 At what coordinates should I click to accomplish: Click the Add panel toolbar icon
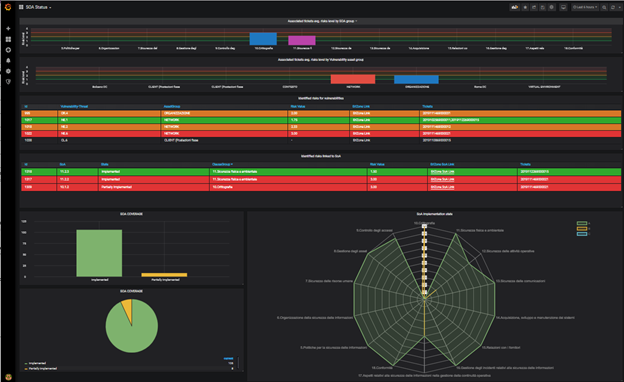(515, 7)
